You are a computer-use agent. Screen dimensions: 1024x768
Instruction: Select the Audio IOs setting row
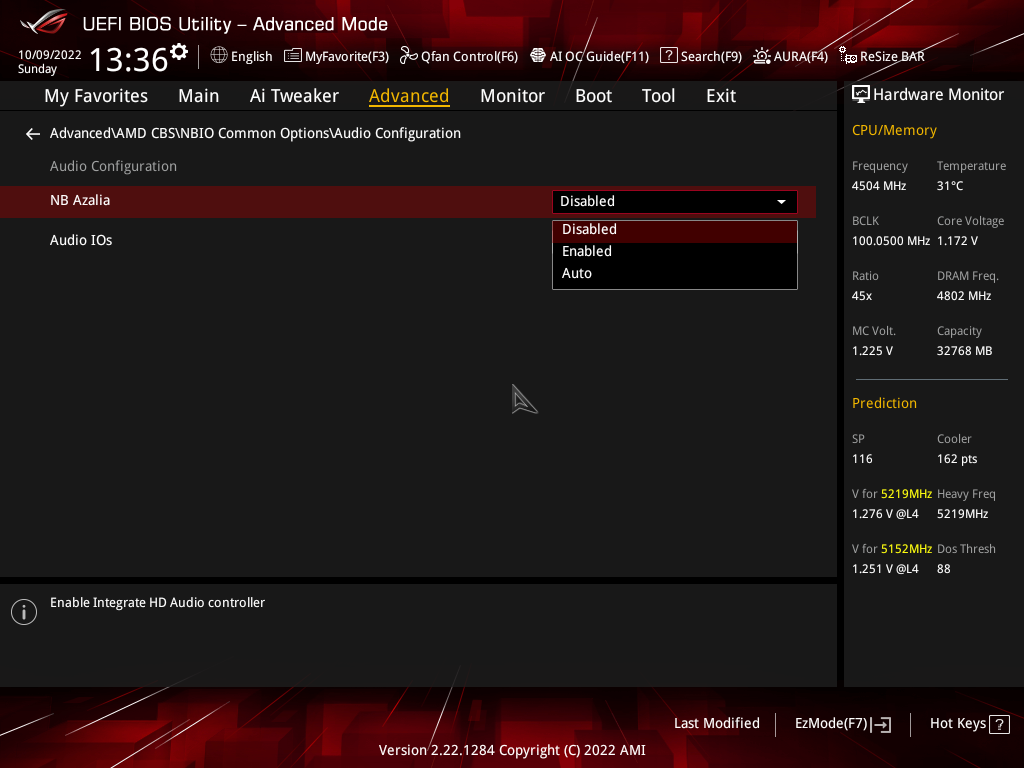81,241
